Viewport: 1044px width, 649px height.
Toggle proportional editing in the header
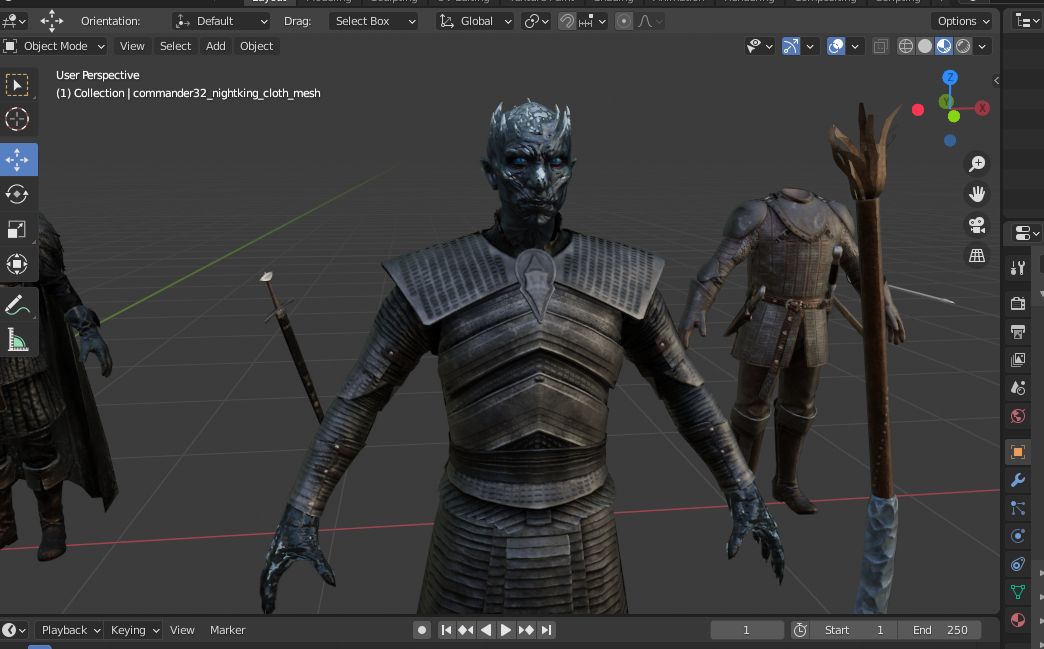(x=624, y=21)
